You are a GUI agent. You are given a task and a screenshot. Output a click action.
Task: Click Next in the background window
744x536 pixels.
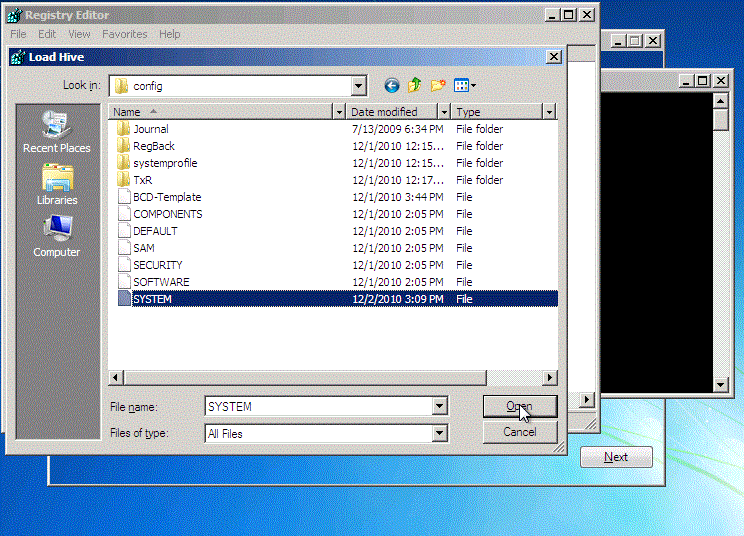[616, 457]
